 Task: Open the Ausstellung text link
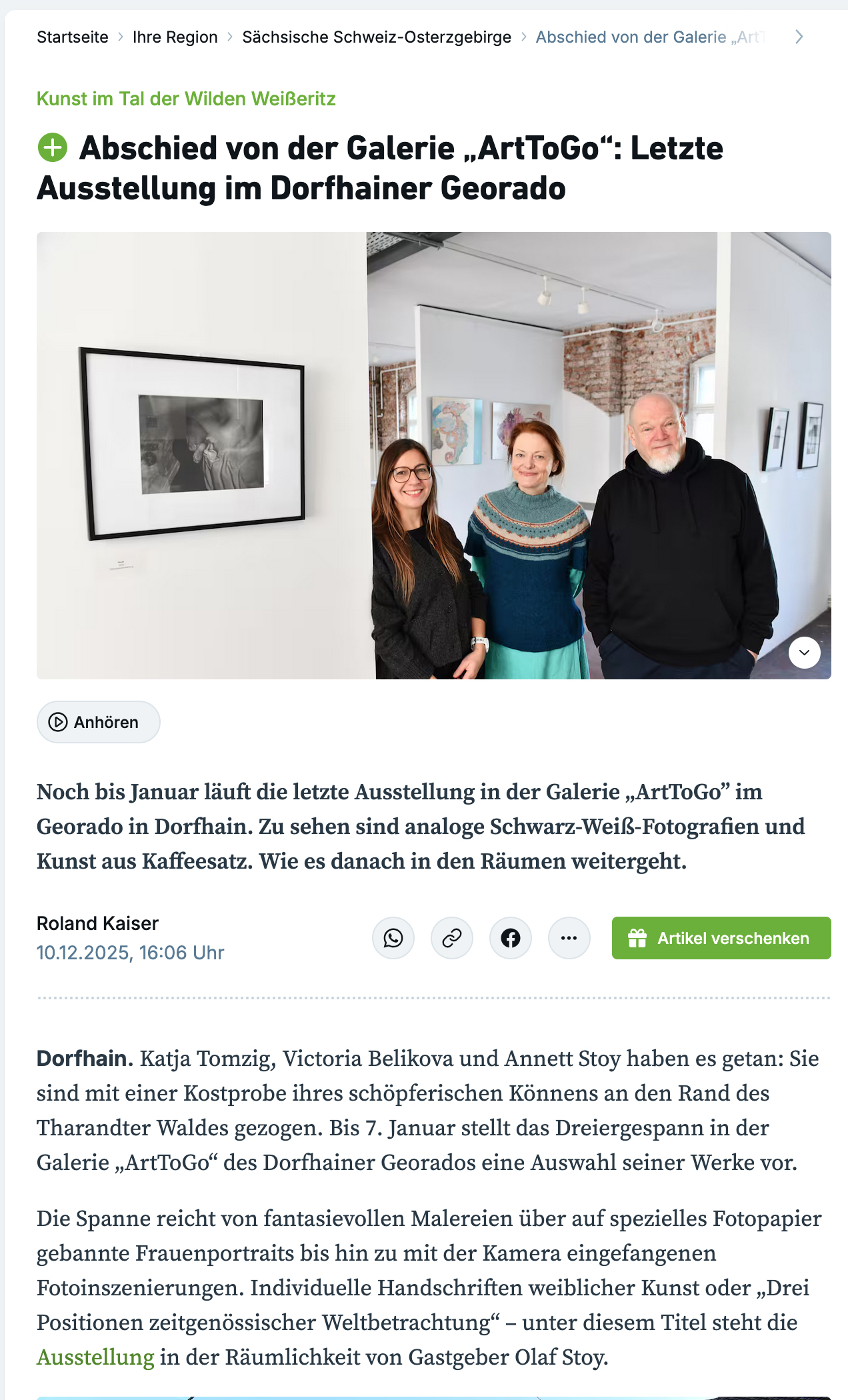[x=95, y=1357]
